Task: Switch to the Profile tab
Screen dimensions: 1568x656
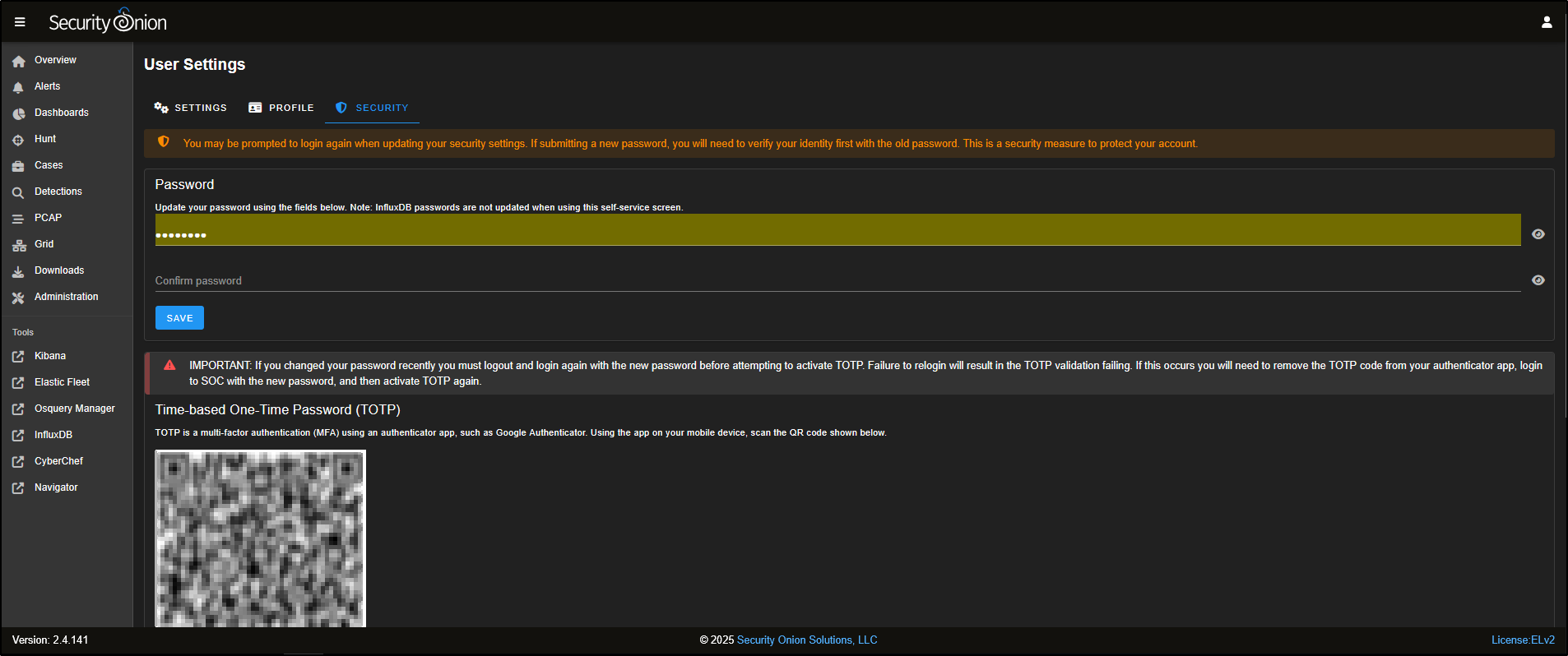Action: click(281, 108)
